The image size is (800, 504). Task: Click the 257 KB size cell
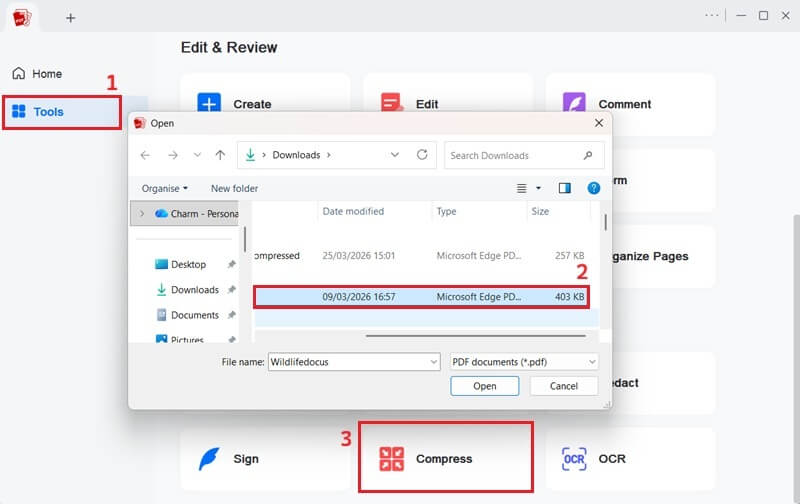569,256
